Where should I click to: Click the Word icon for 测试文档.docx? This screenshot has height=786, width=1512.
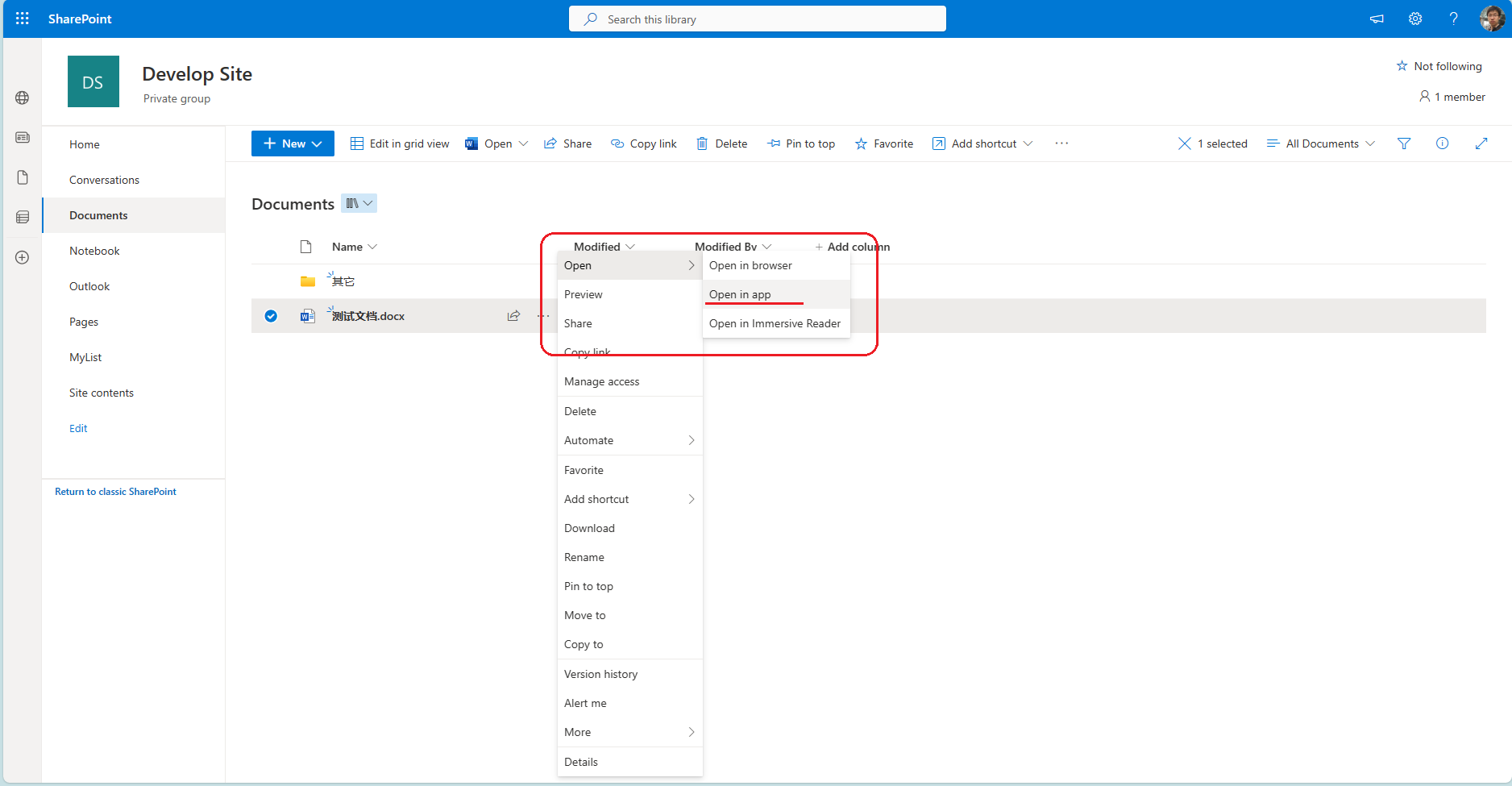point(307,315)
